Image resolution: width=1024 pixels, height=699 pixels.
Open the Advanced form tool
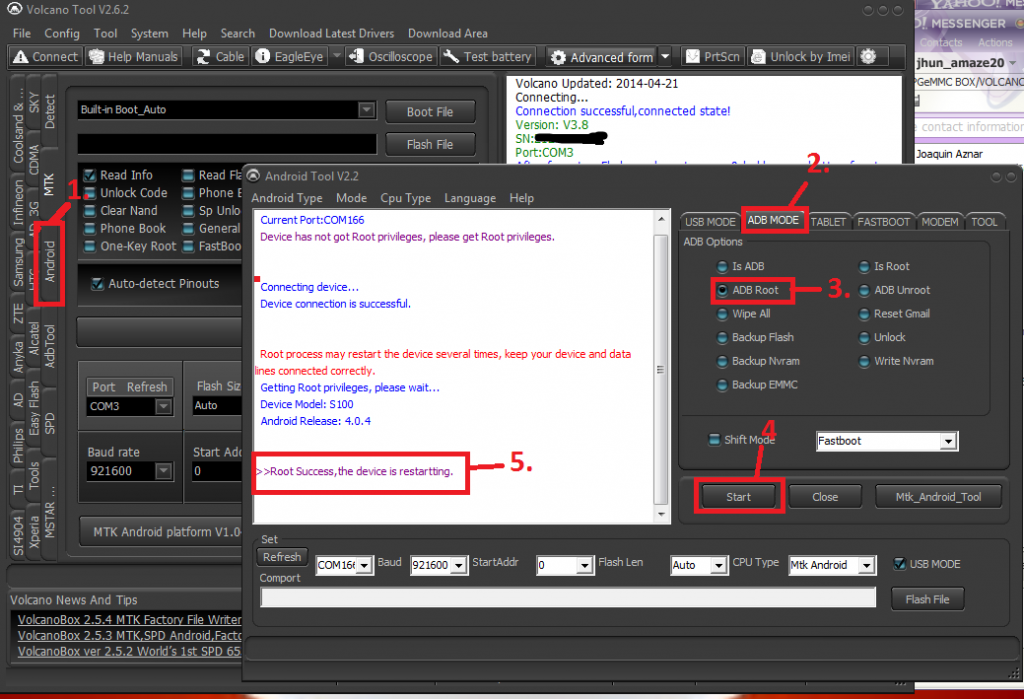601,57
